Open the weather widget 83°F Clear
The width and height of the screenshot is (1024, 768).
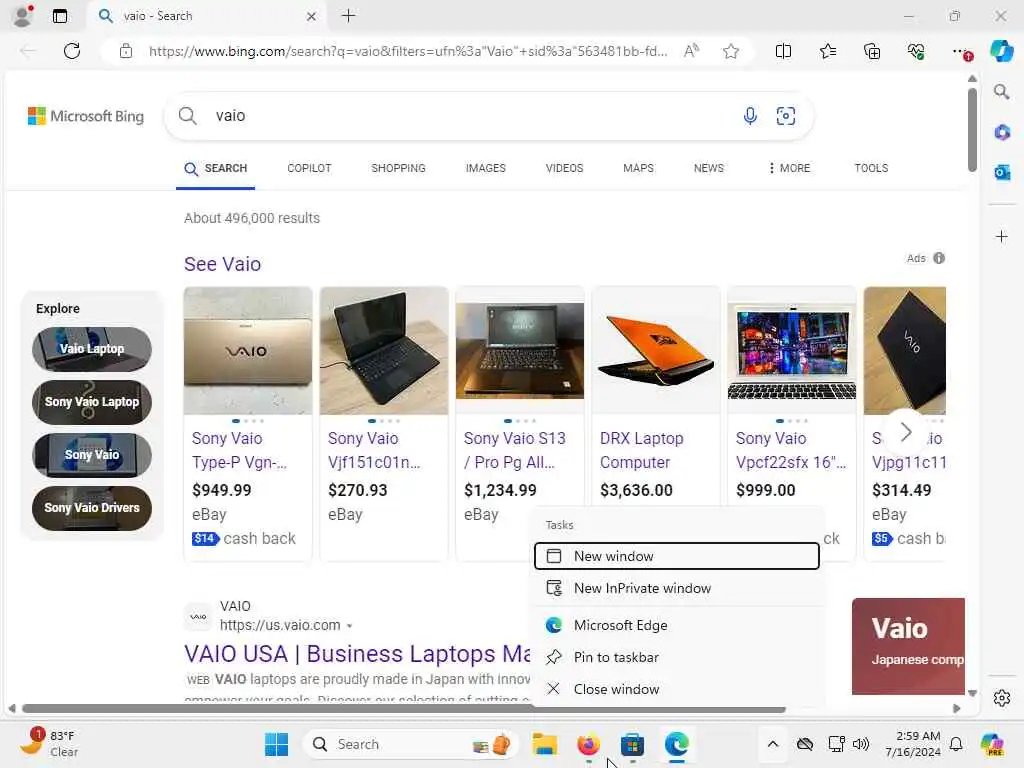(x=49, y=744)
